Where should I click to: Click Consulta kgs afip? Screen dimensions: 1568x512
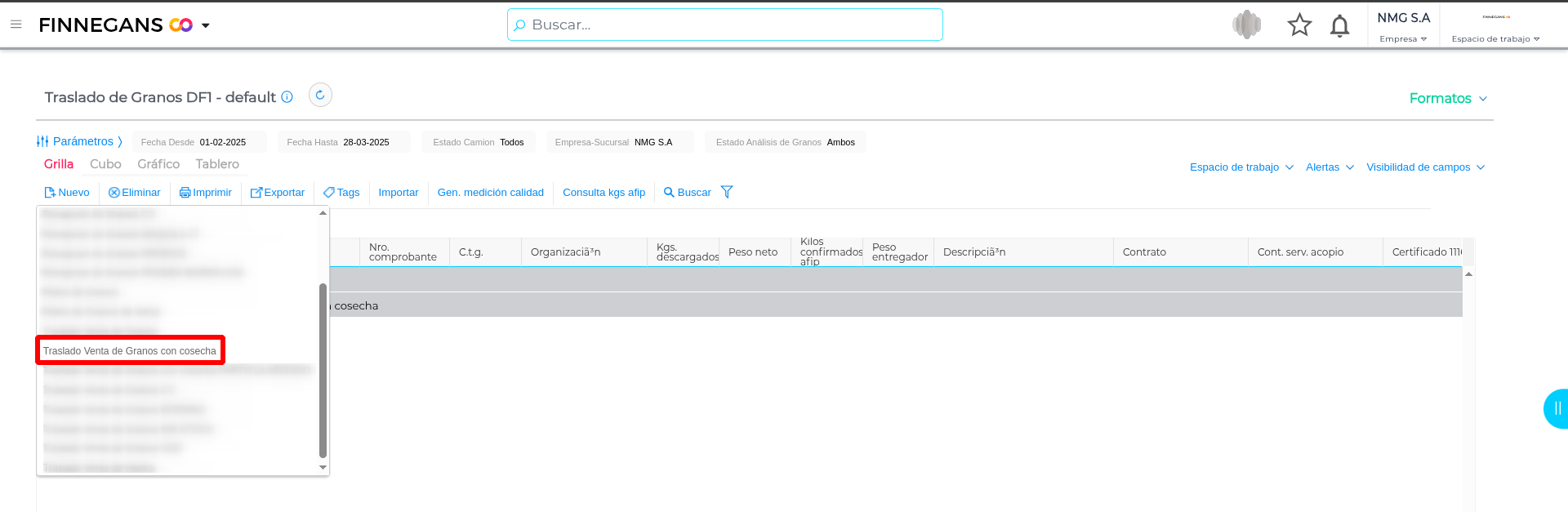click(604, 193)
